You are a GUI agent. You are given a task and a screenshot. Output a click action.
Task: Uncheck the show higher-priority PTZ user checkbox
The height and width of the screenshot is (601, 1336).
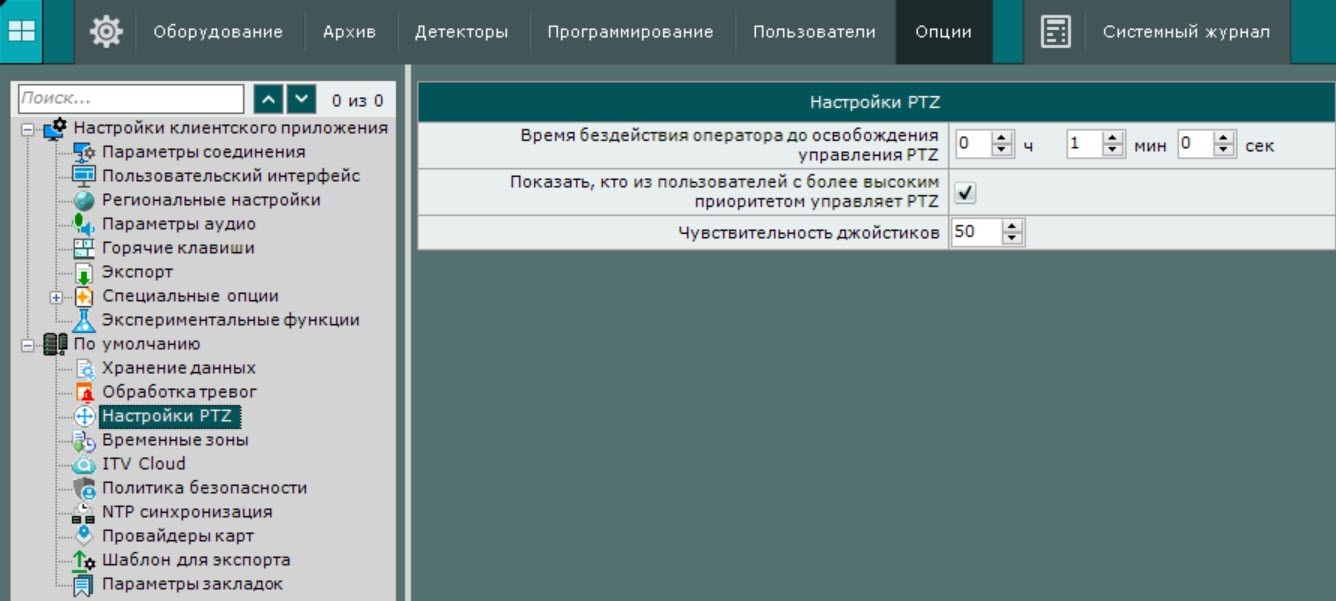(x=965, y=192)
